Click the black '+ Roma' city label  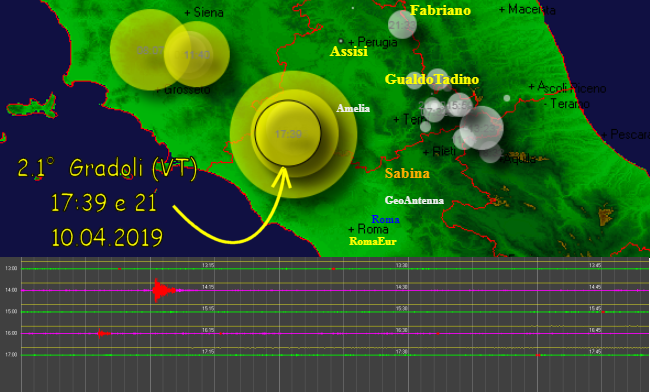pos(369,229)
